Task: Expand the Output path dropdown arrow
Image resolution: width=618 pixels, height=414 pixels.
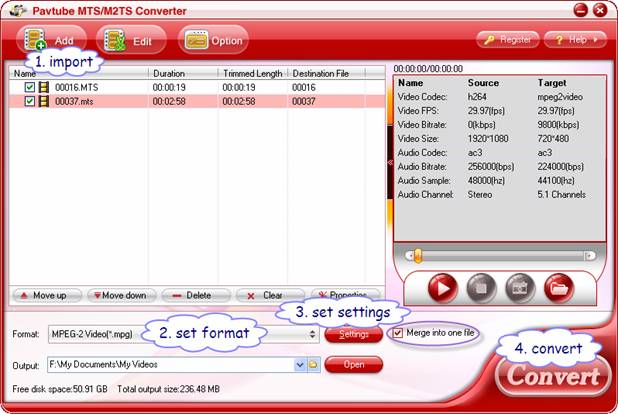Action: (300, 365)
